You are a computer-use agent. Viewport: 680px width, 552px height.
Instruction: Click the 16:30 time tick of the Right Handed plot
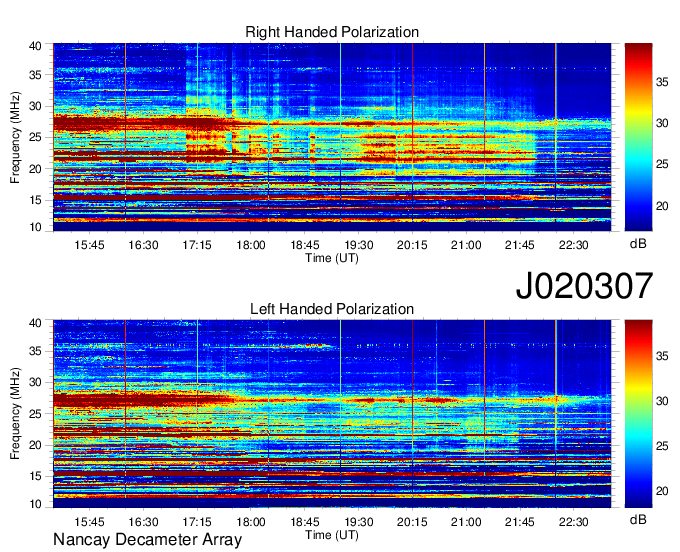click(143, 245)
